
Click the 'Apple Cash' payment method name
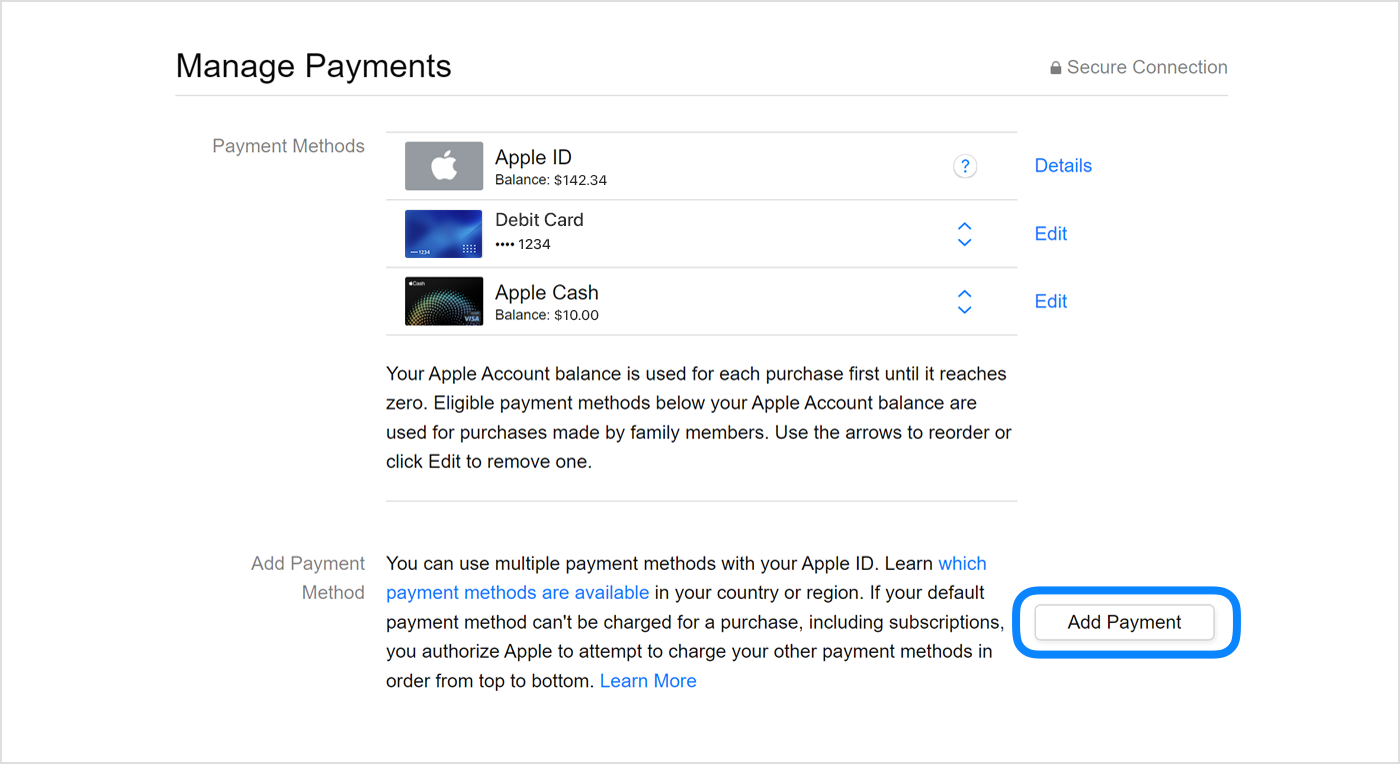547,293
